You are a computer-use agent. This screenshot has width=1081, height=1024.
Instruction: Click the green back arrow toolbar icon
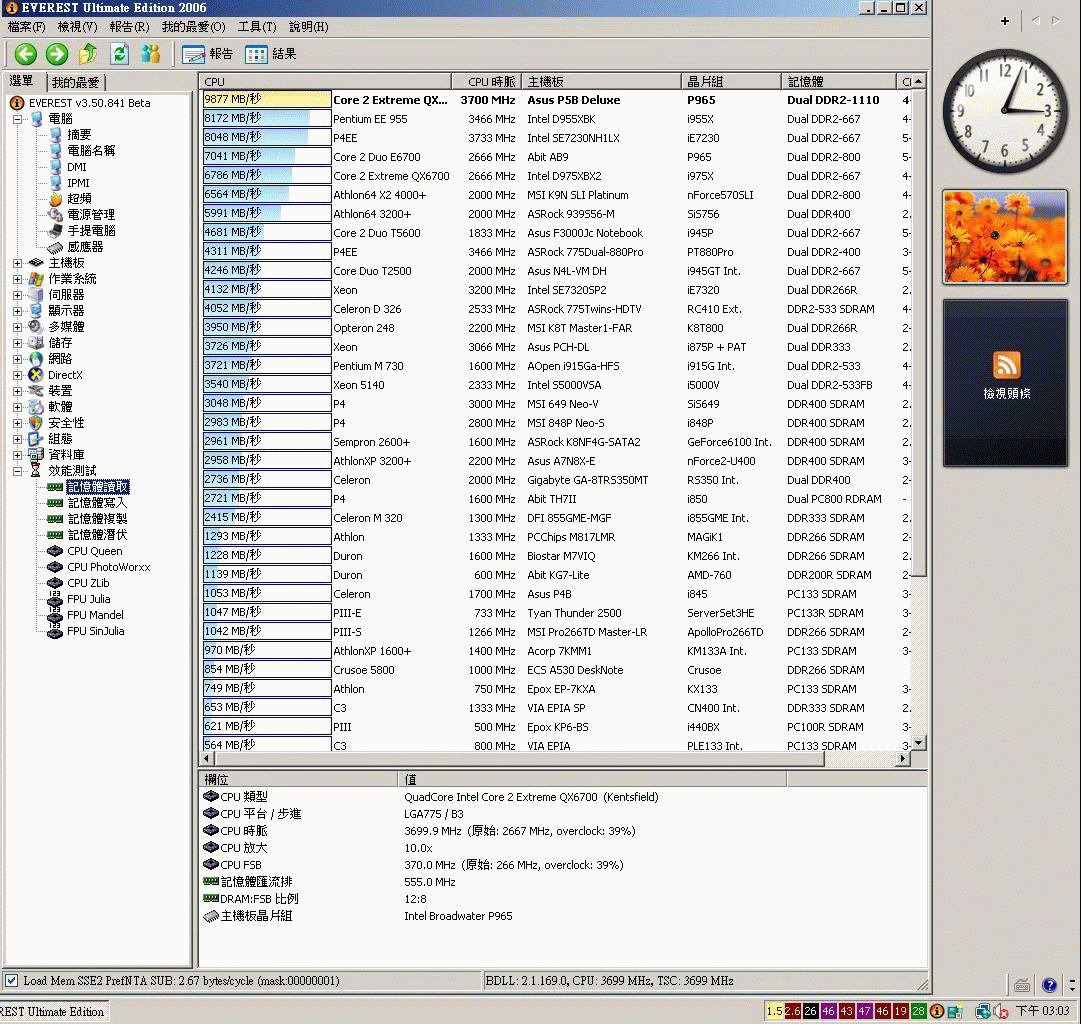[x=26, y=55]
